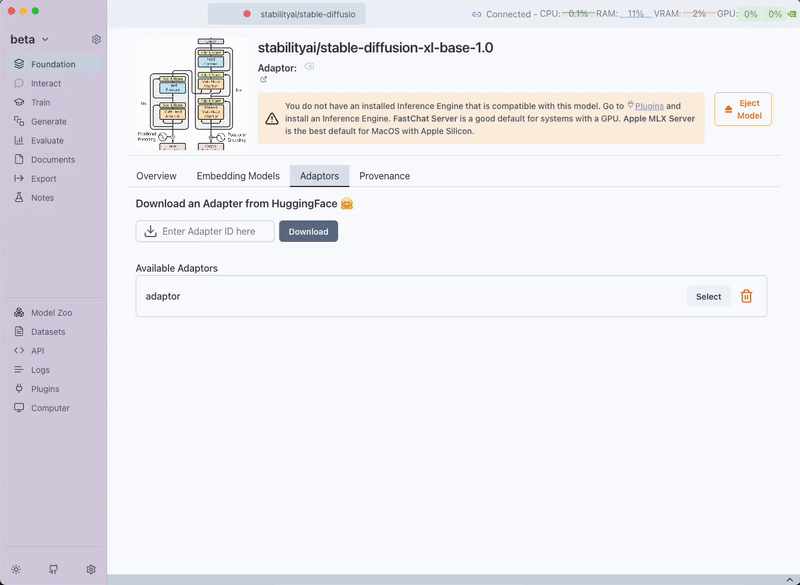Open the GitHub icon in sidebar footer
Viewport: 800px width, 585px height.
point(53,569)
